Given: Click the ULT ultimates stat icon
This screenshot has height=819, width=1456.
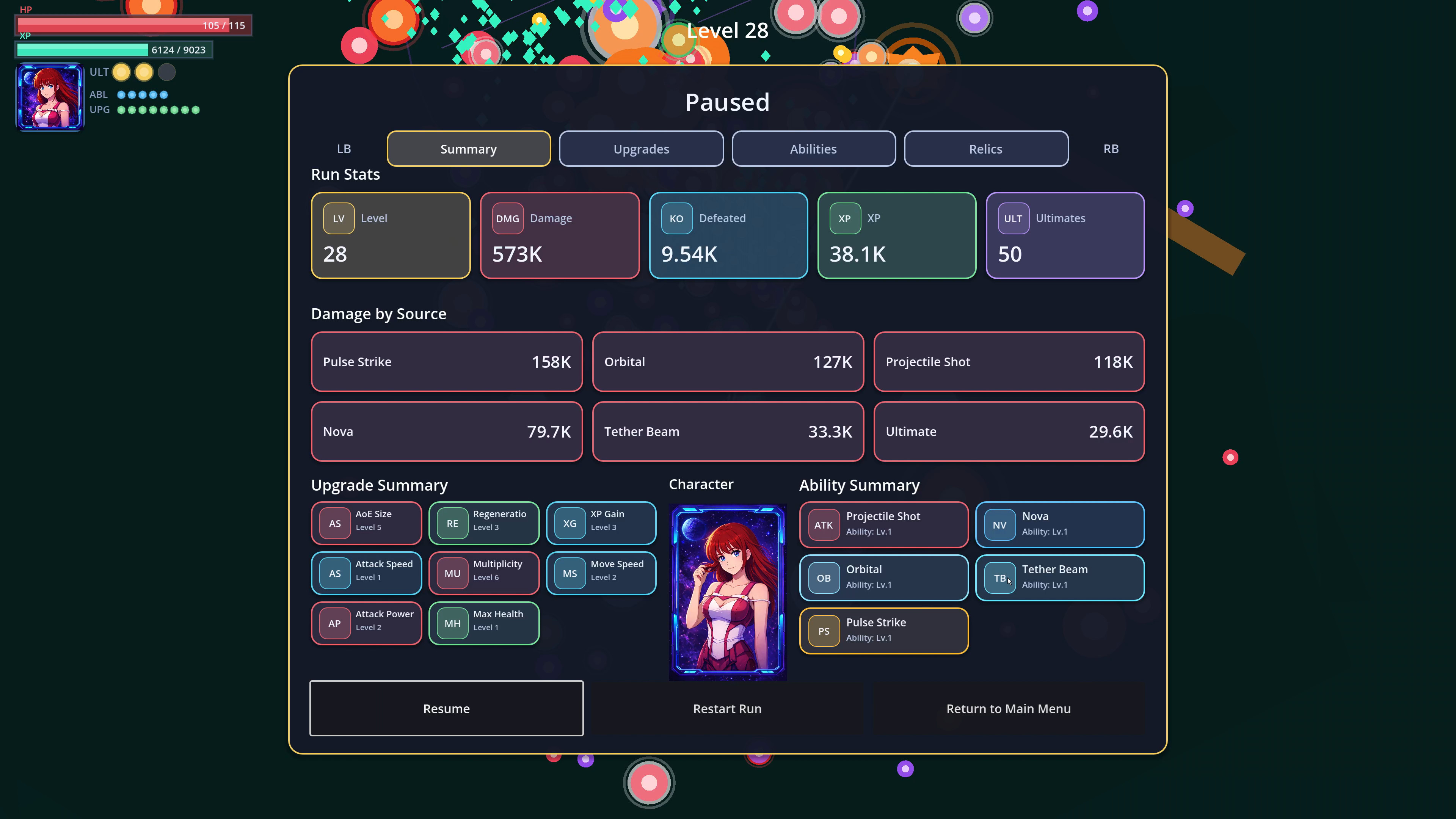Looking at the screenshot, I should (1012, 219).
